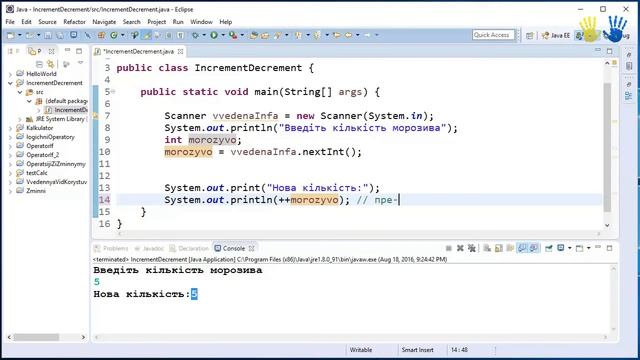
Task: Click the Display Selected Console icon
Action: [x=561, y=248]
